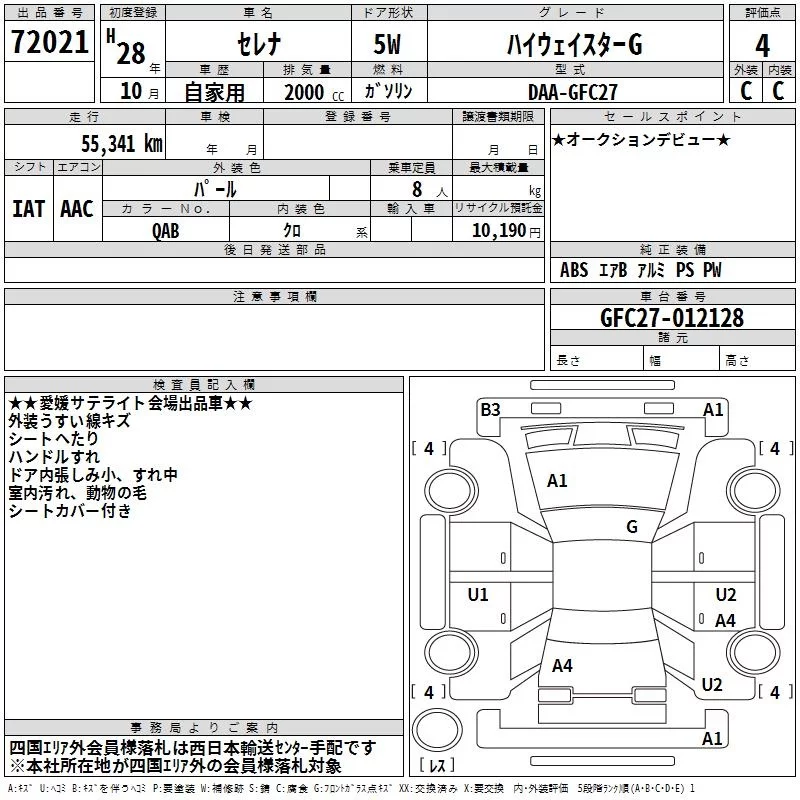Screen dimensions: 800x800
Task: Select the displacement value 2000 cc
Action: coord(314,92)
